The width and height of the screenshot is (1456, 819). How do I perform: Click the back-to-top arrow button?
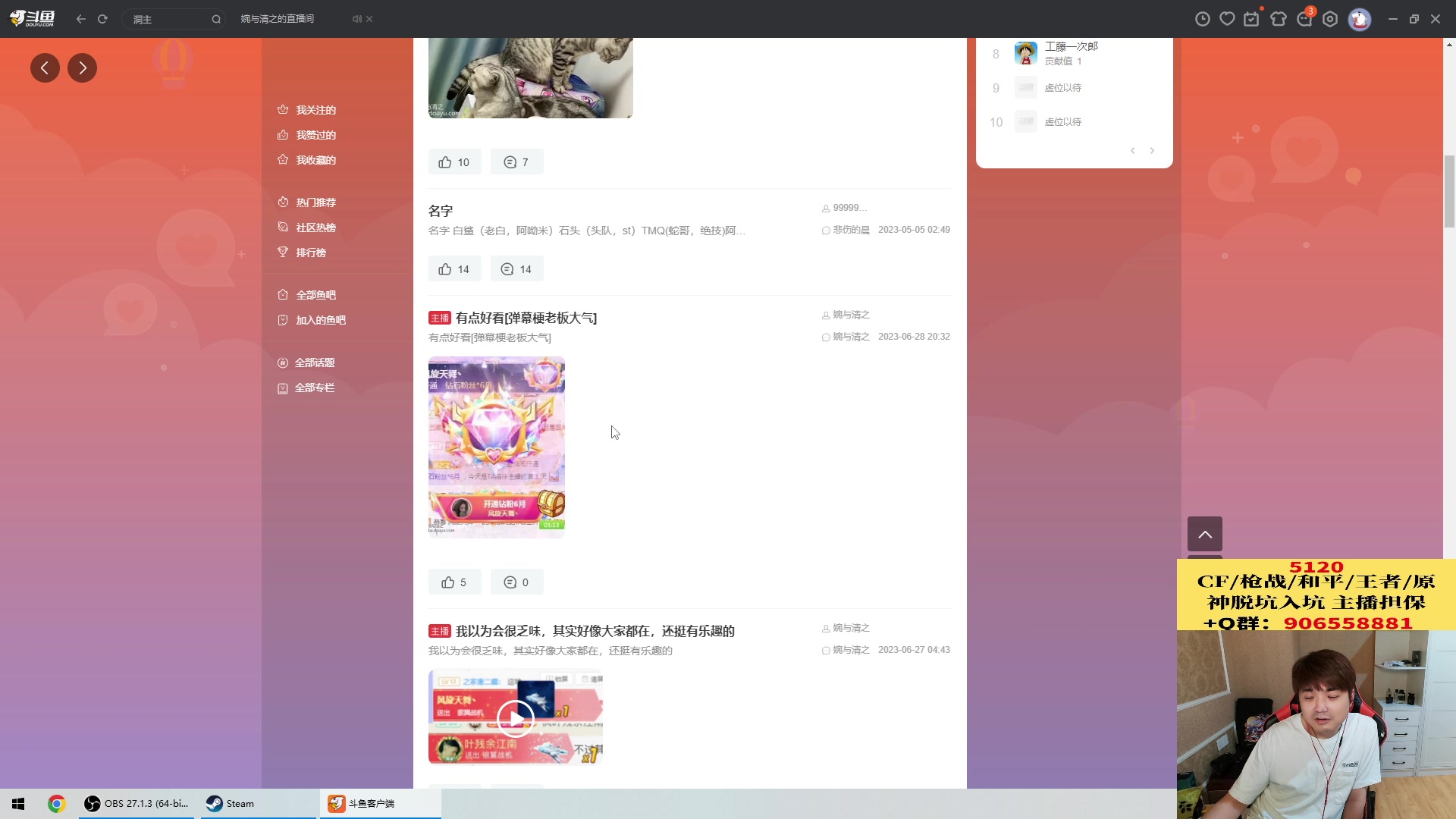[1205, 534]
